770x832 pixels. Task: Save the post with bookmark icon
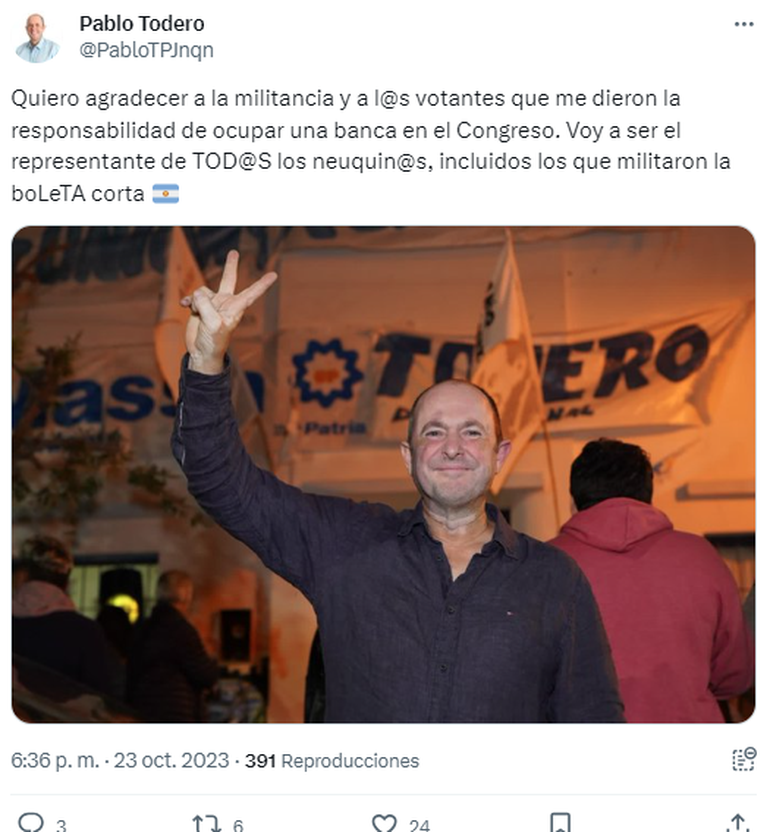(x=560, y=824)
